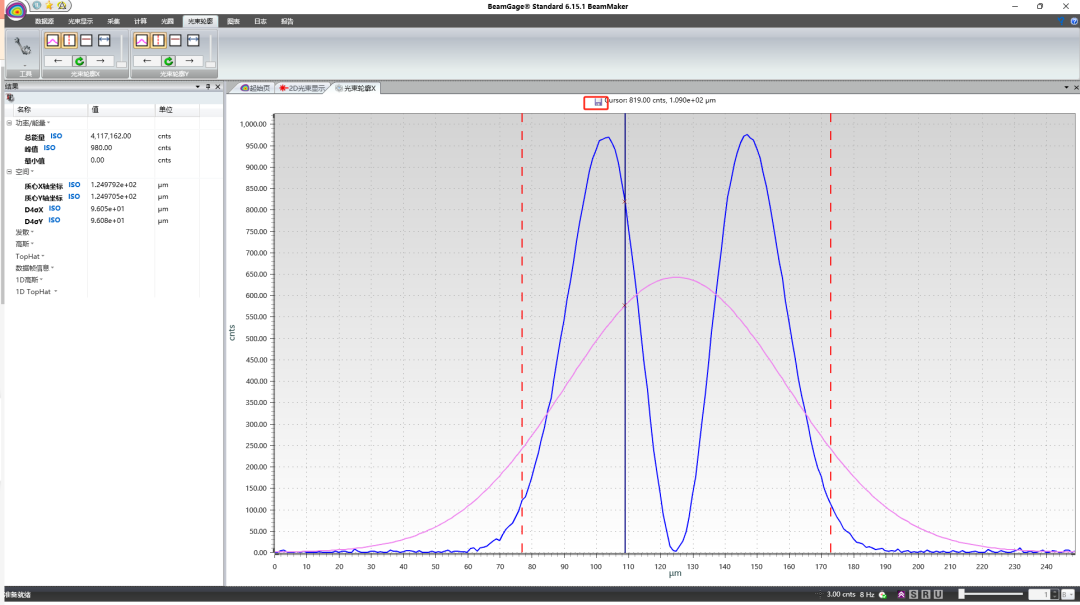Click the ISO link next to 总能量

coord(56,136)
